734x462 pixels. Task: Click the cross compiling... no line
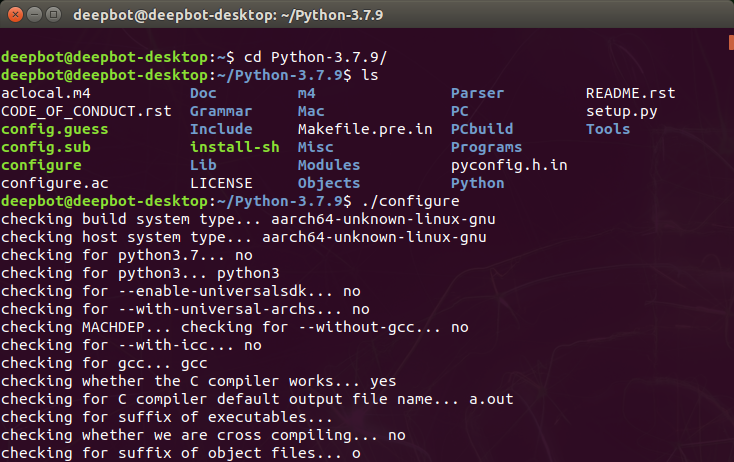(x=203, y=435)
